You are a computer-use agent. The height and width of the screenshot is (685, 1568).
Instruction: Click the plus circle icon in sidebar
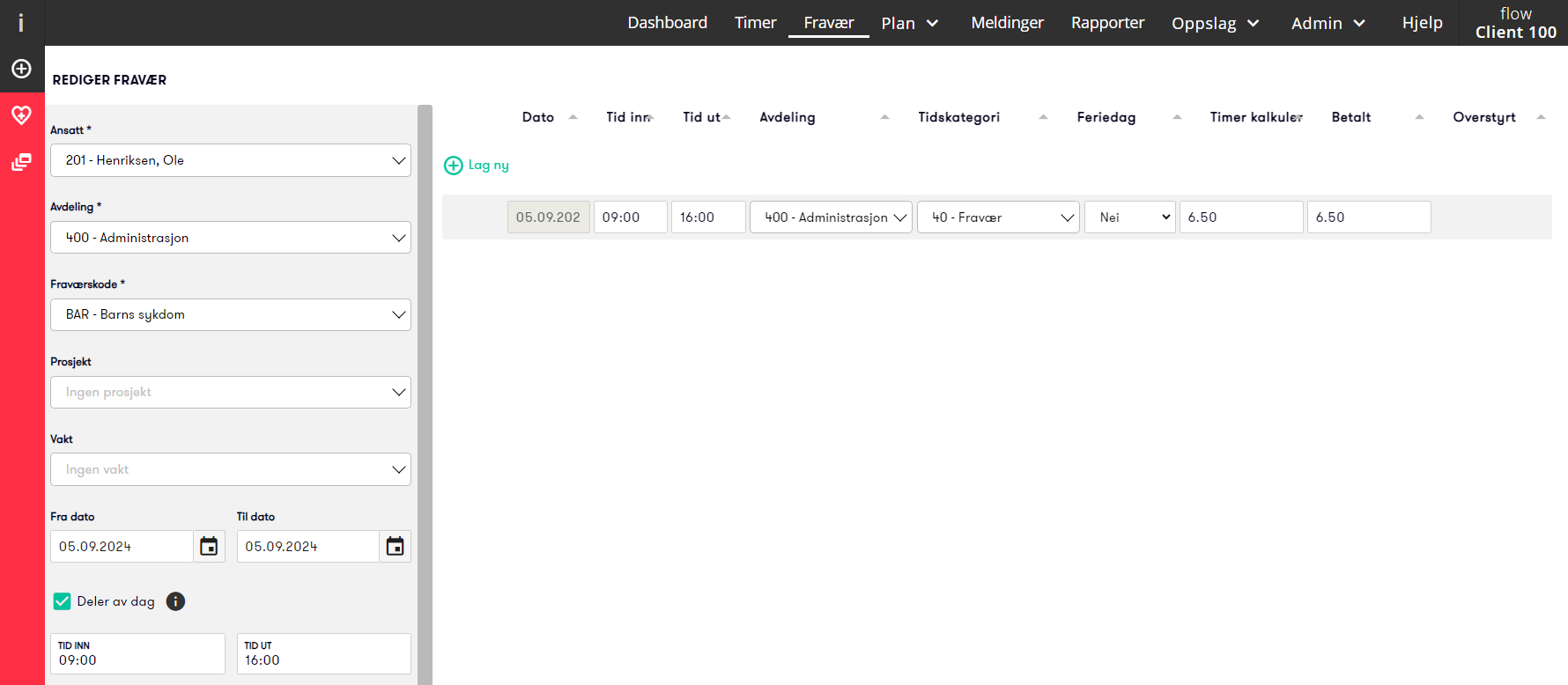point(21,69)
